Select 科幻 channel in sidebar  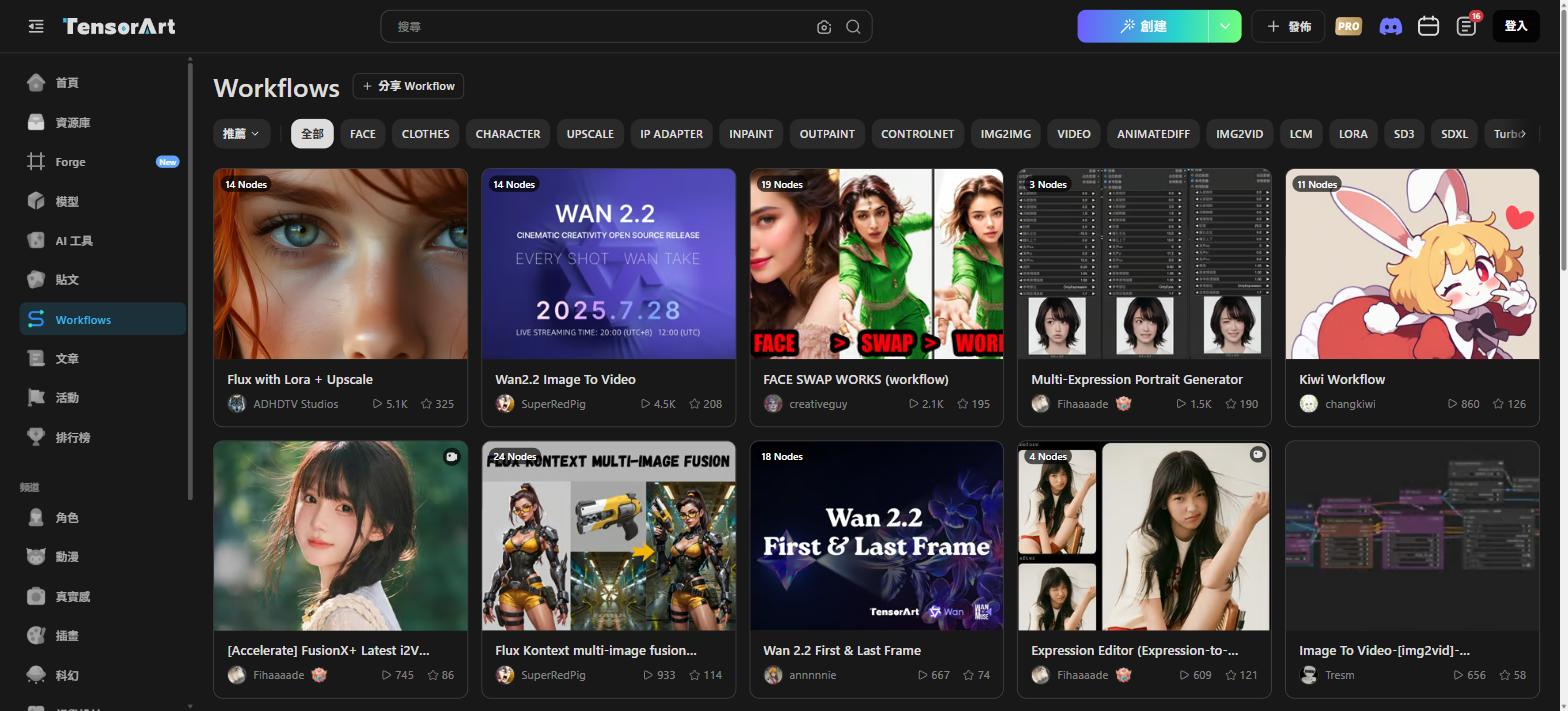pos(102,675)
